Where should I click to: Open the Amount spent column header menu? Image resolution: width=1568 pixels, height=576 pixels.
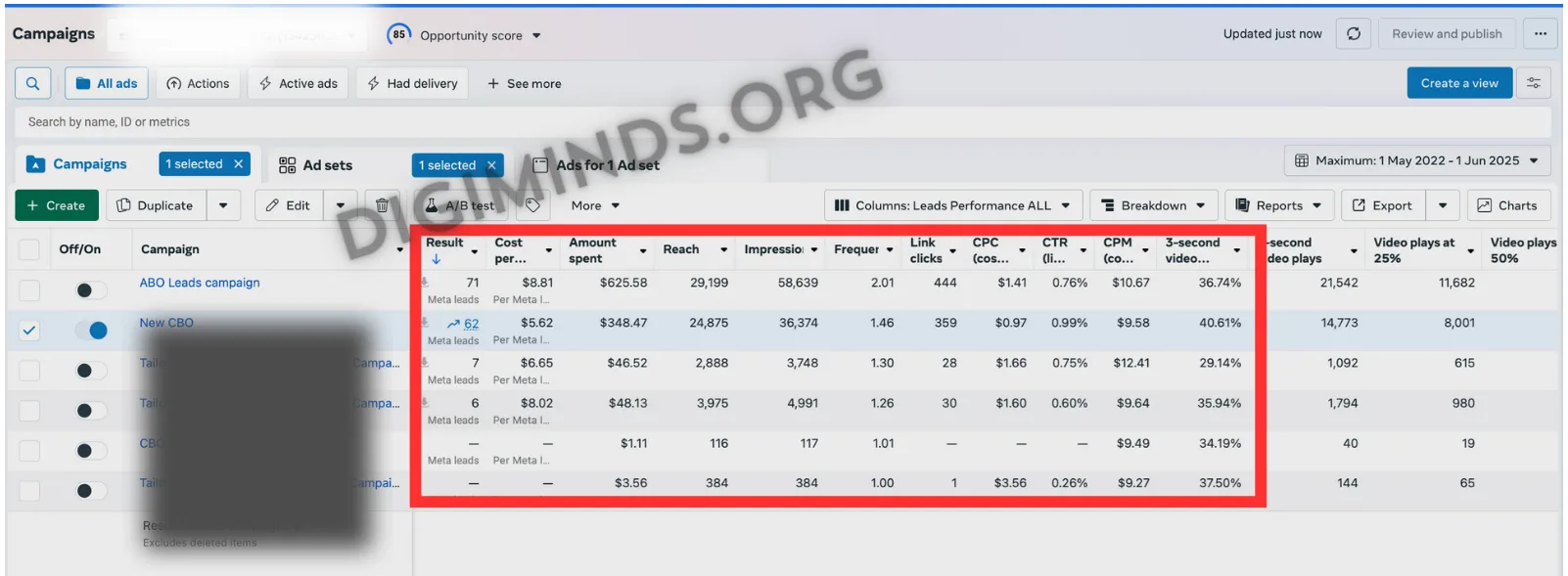(643, 251)
